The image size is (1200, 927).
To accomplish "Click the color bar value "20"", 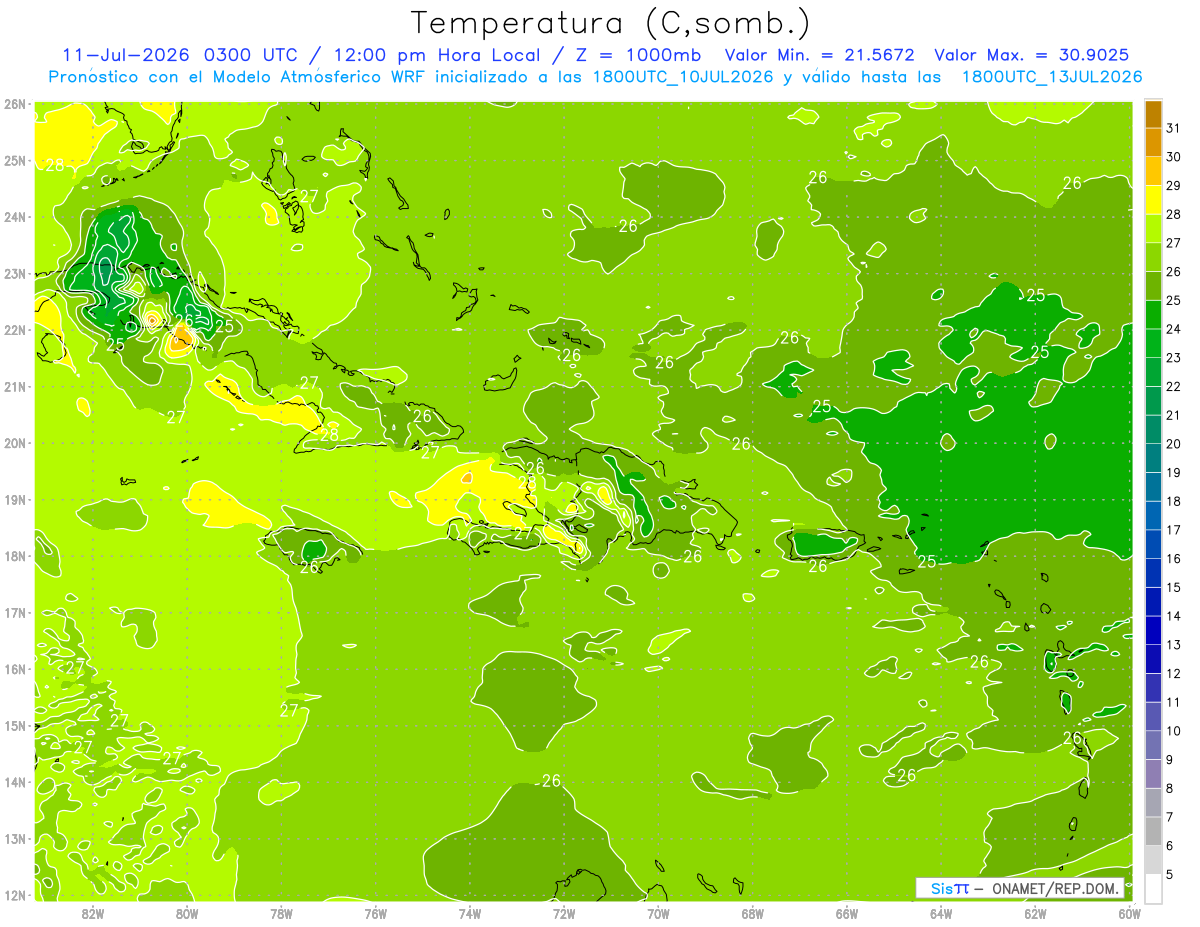I will tap(1173, 444).
